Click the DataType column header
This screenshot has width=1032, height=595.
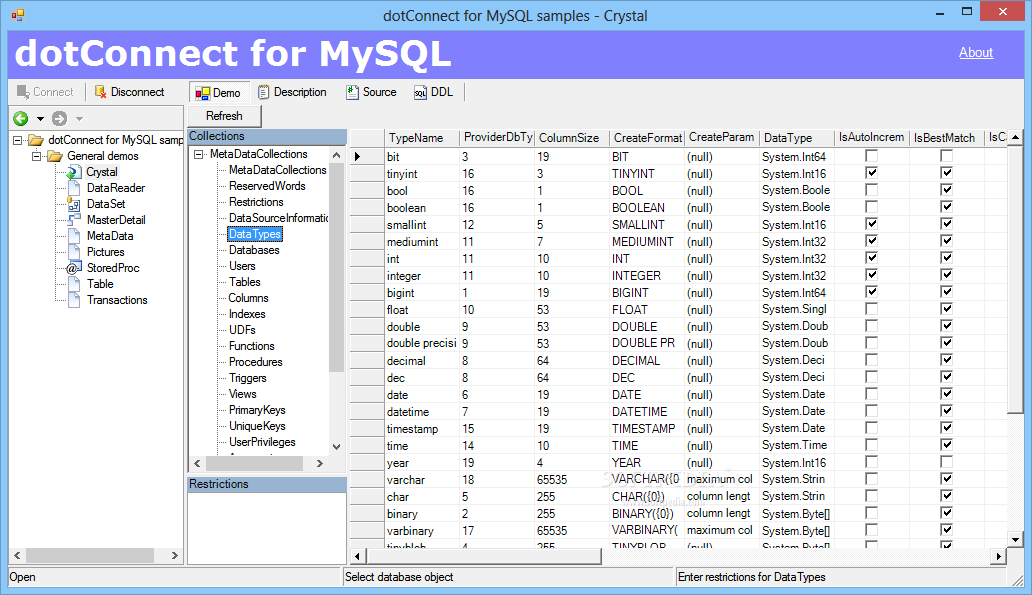coord(797,138)
